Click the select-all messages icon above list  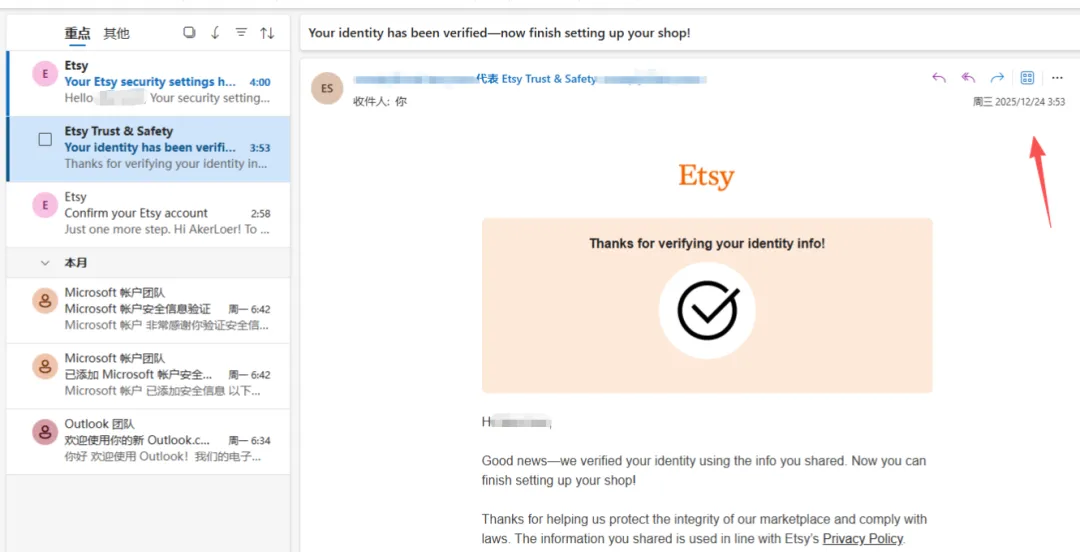pos(189,33)
